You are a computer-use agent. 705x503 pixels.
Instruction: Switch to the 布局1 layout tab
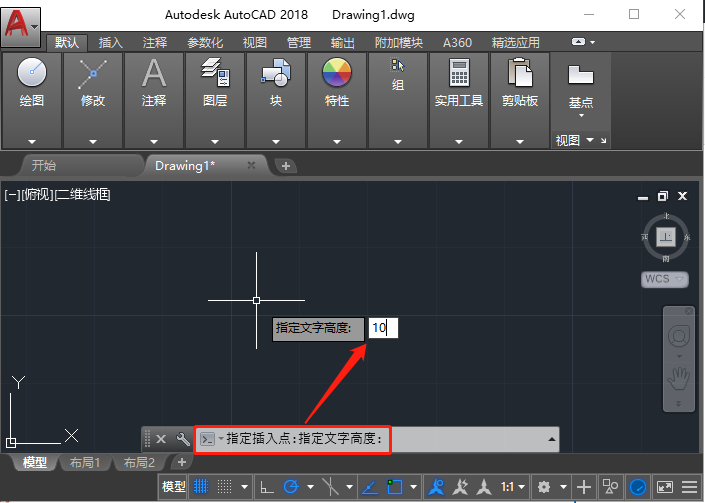[85, 463]
